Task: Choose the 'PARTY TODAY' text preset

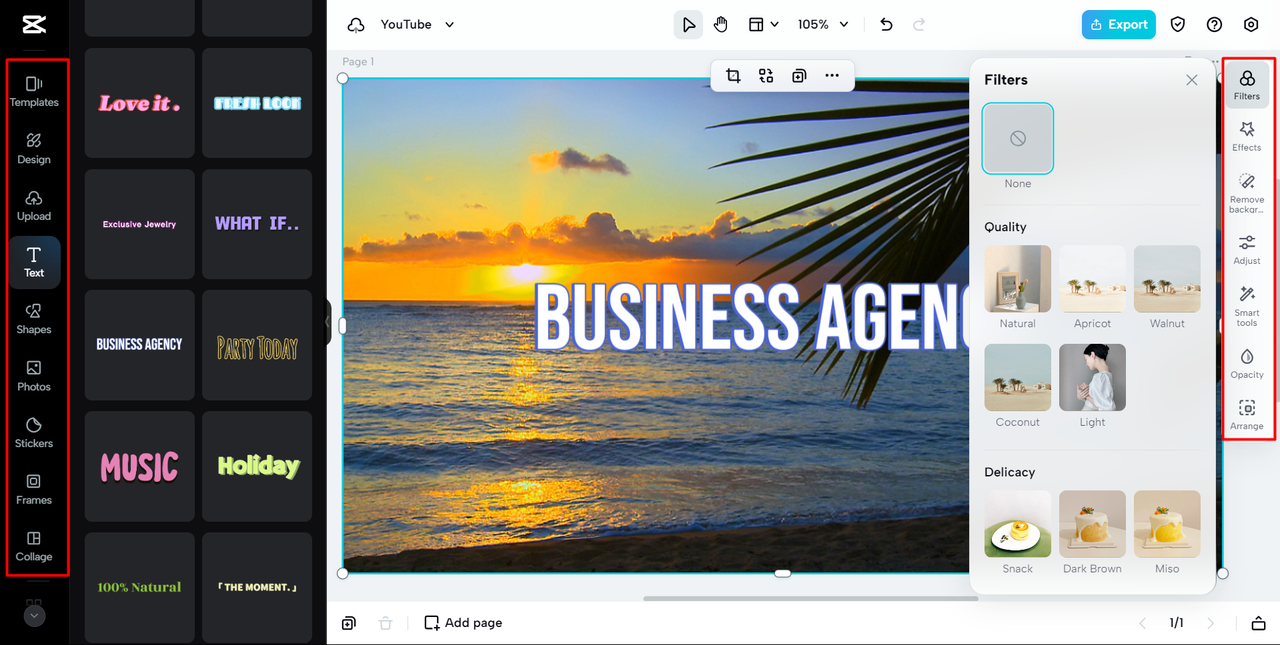Action: click(x=257, y=345)
